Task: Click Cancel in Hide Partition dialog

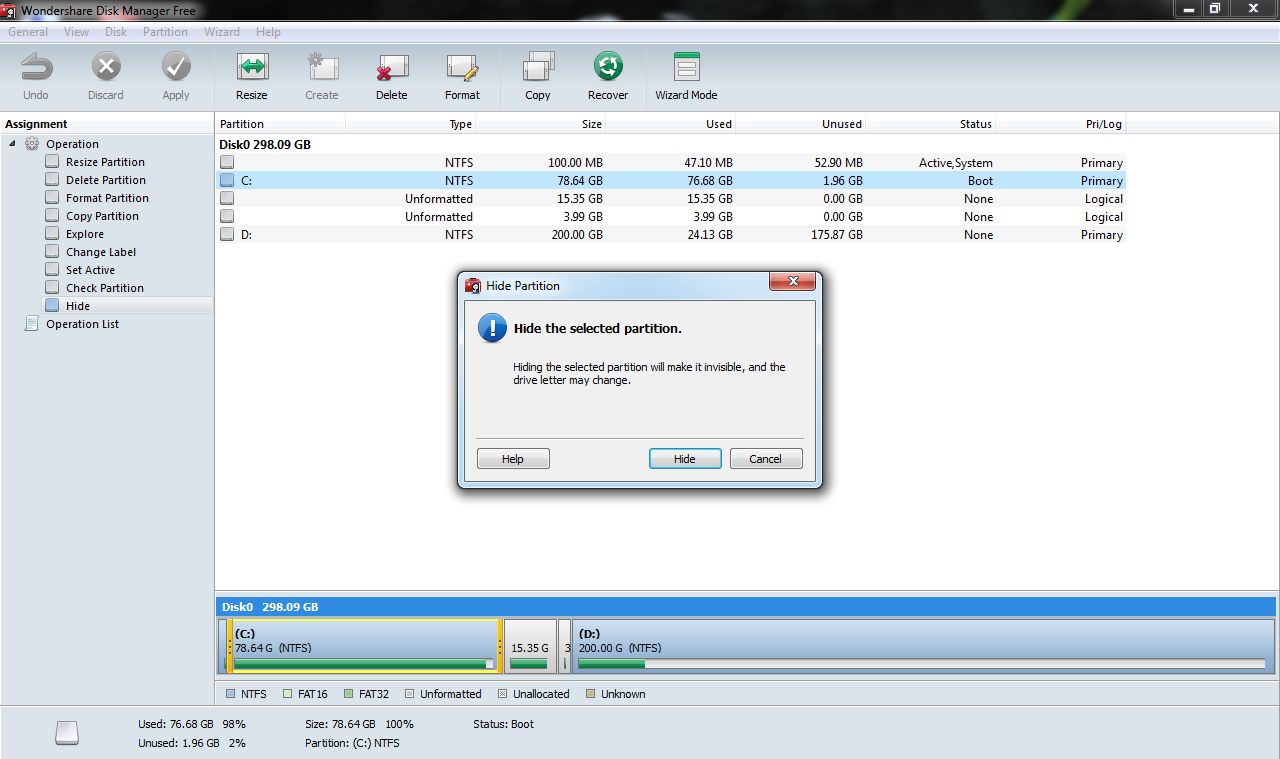Action: (x=765, y=459)
